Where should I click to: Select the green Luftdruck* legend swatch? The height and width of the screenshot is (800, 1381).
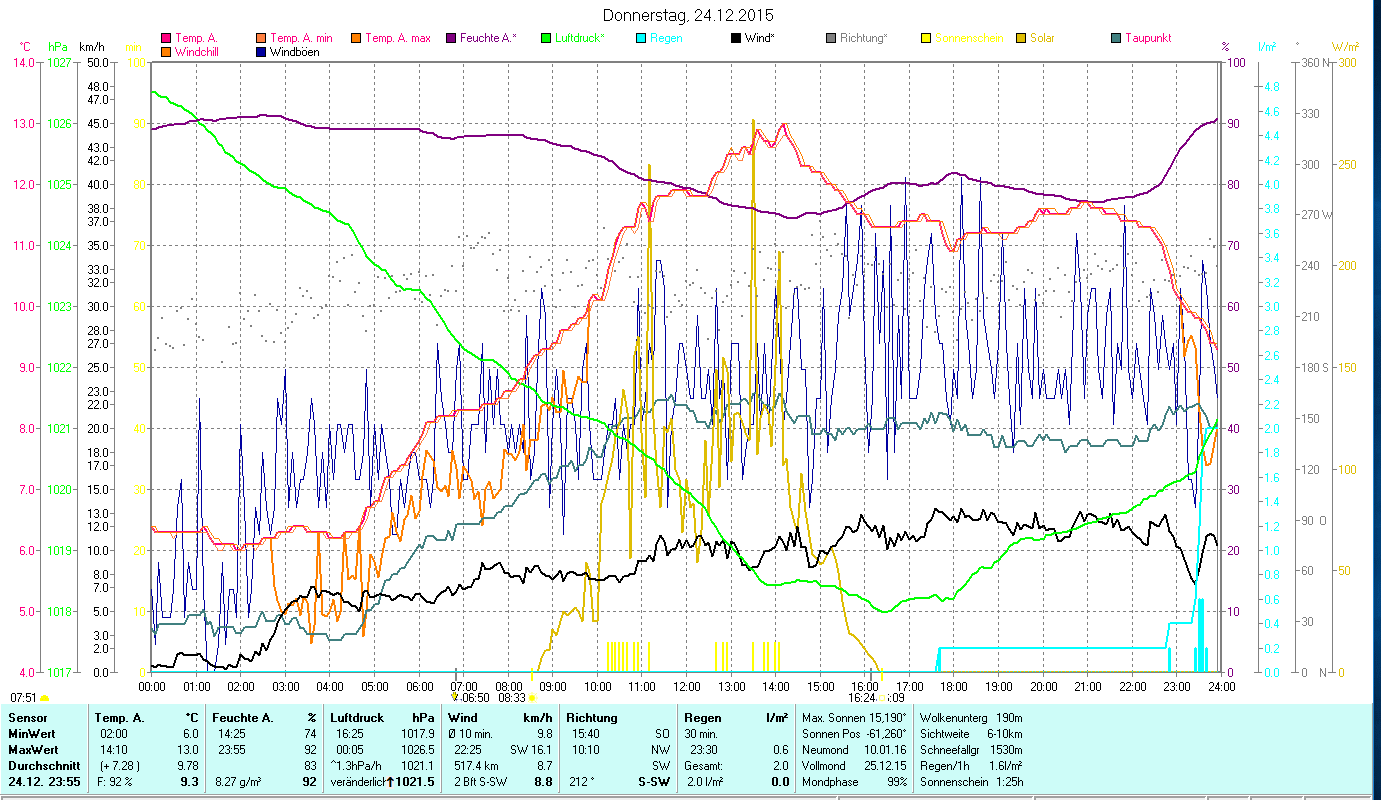pyautogui.click(x=546, y=39)
